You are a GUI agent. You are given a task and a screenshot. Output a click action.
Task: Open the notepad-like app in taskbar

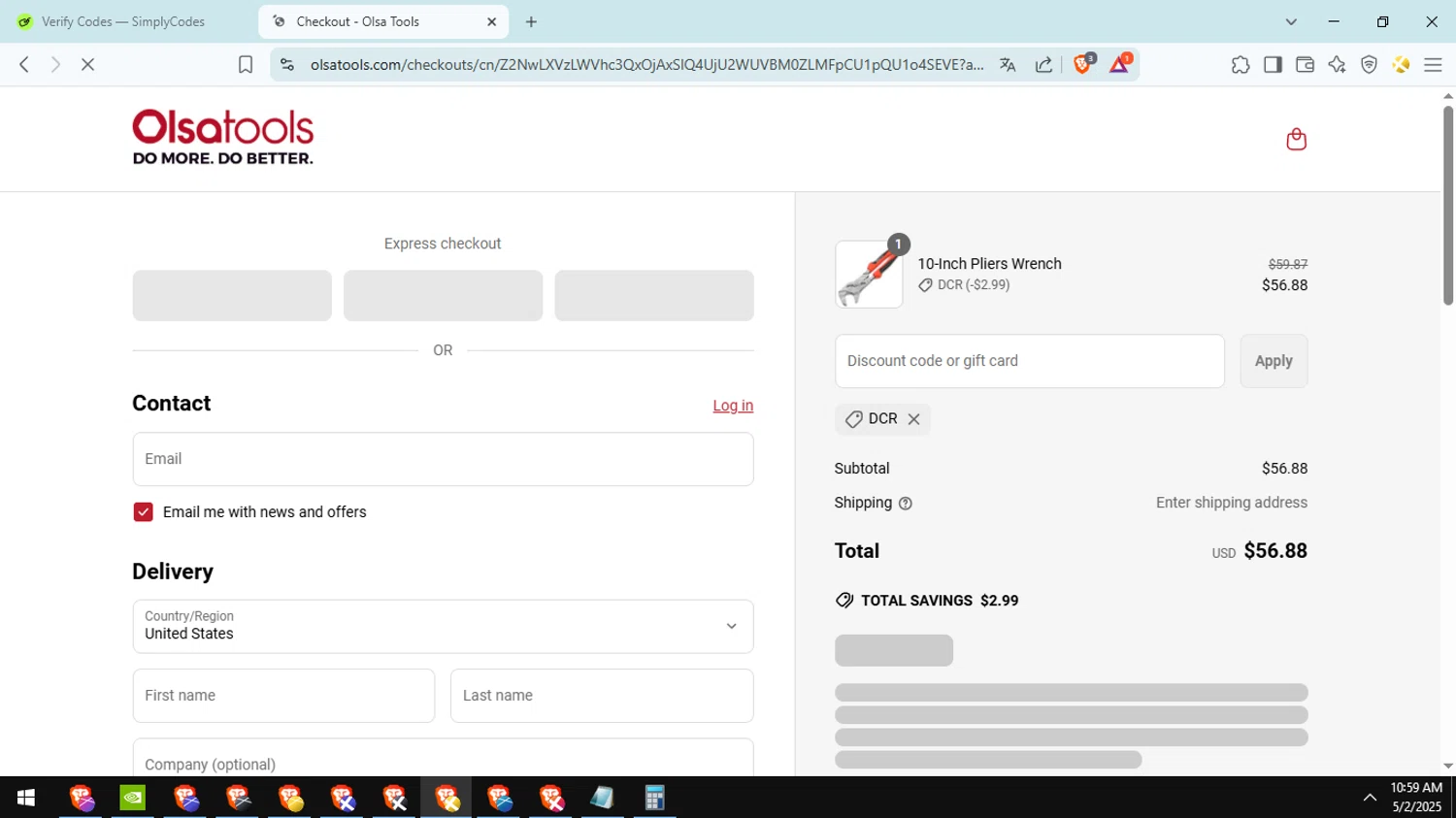coord(603,798)
